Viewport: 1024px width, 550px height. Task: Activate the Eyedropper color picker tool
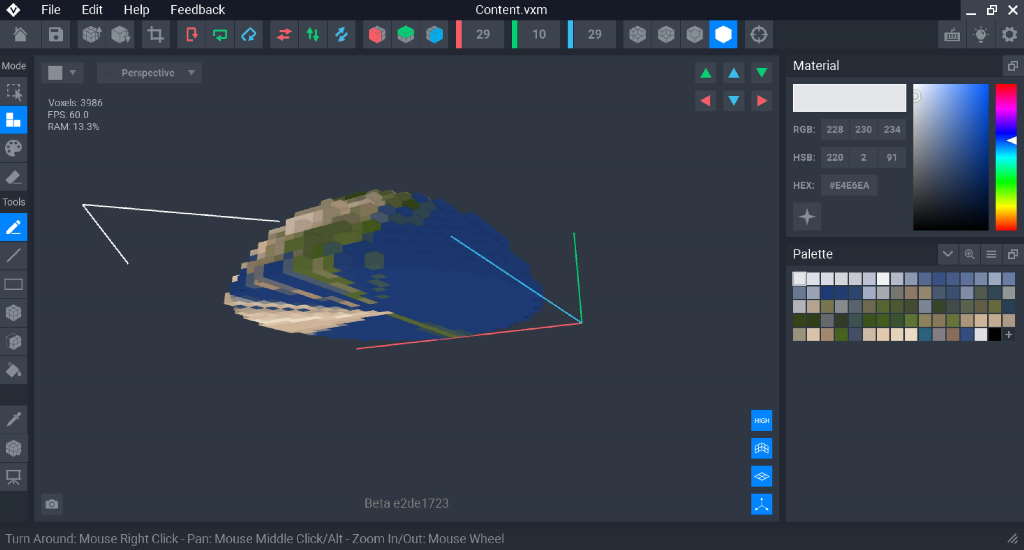click(x=14, y=418)
